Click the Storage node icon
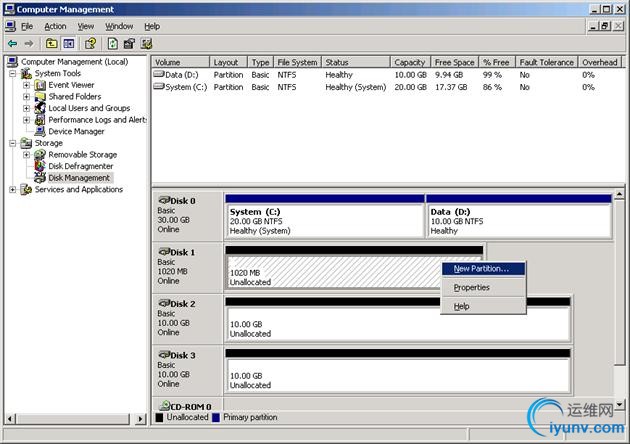This screenshot has width=630, height=444. tap(27, 143)
